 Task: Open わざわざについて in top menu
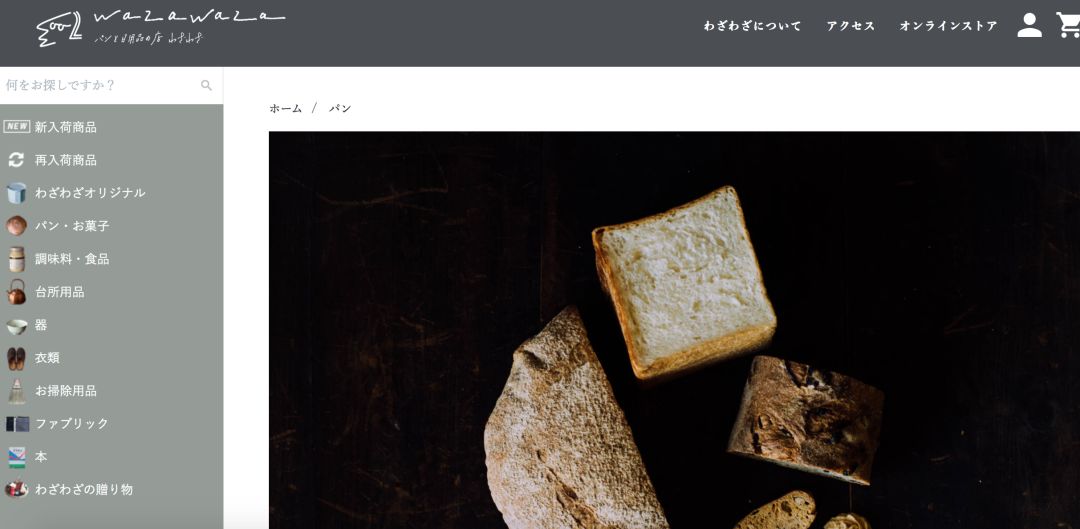pyautogui.click(x=753, y=26)
